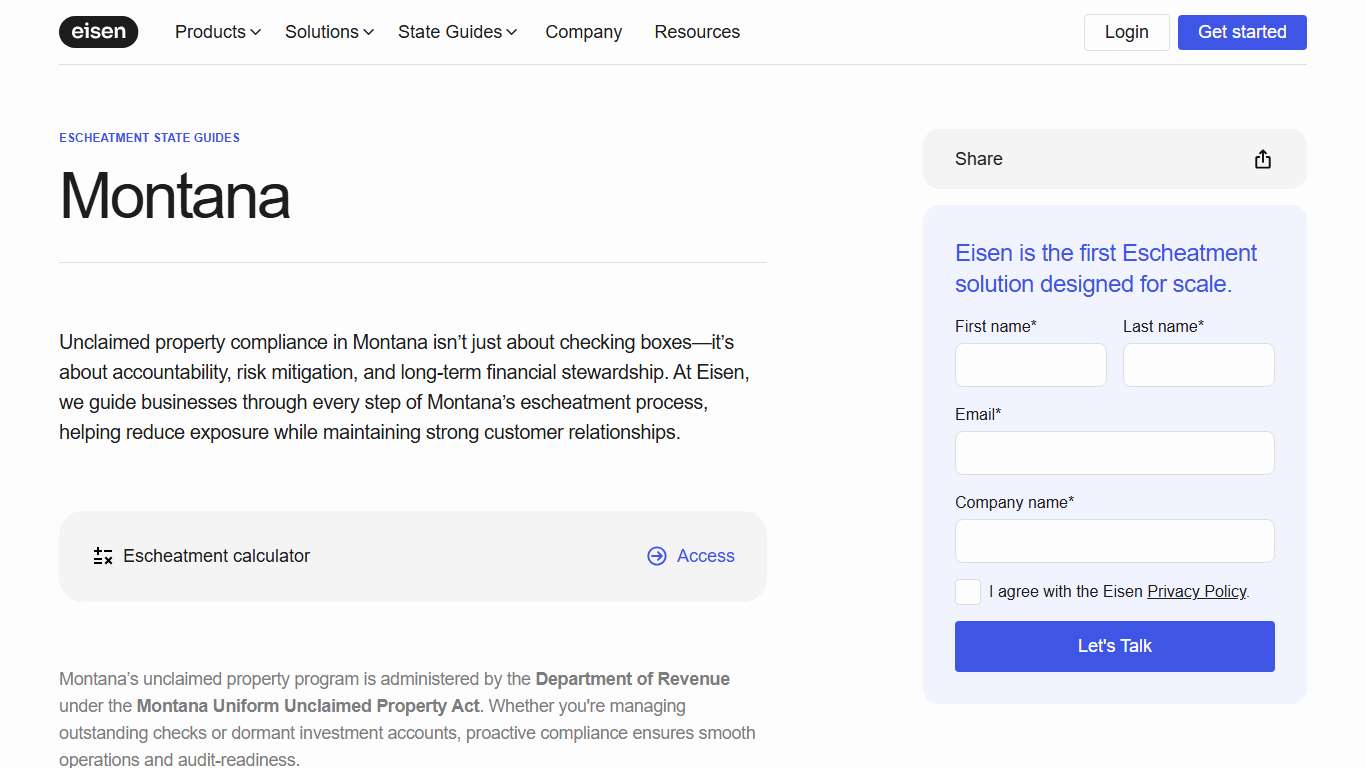The height and width of the screenshot is (768, 1366).
Task: Follow the Escheatment State Guides breadcrumb
Action: pyautogui.click(x=149, y=138)
